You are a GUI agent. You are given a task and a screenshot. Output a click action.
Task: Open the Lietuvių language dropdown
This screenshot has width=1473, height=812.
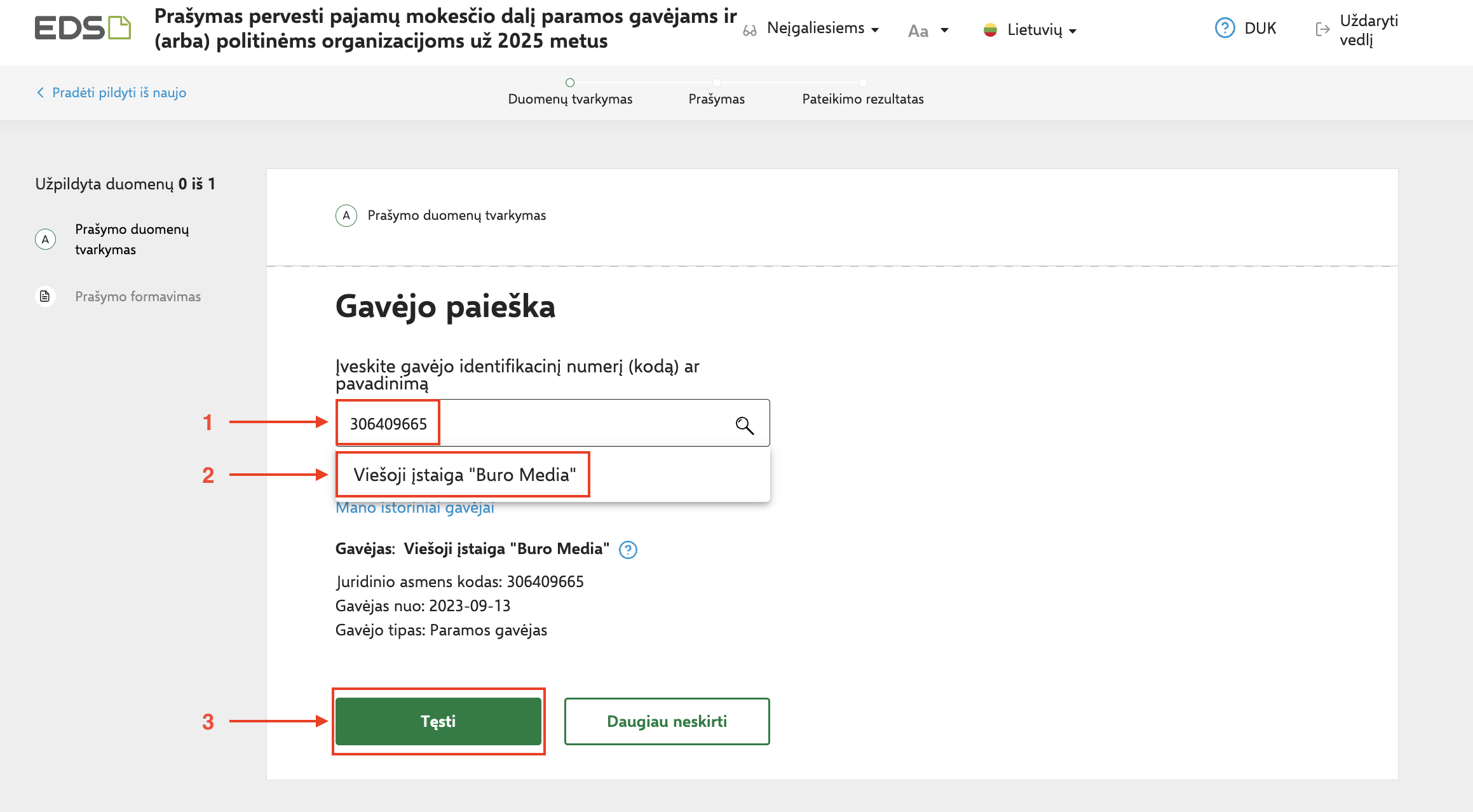pyautogui.click(x=1042, y=30)
